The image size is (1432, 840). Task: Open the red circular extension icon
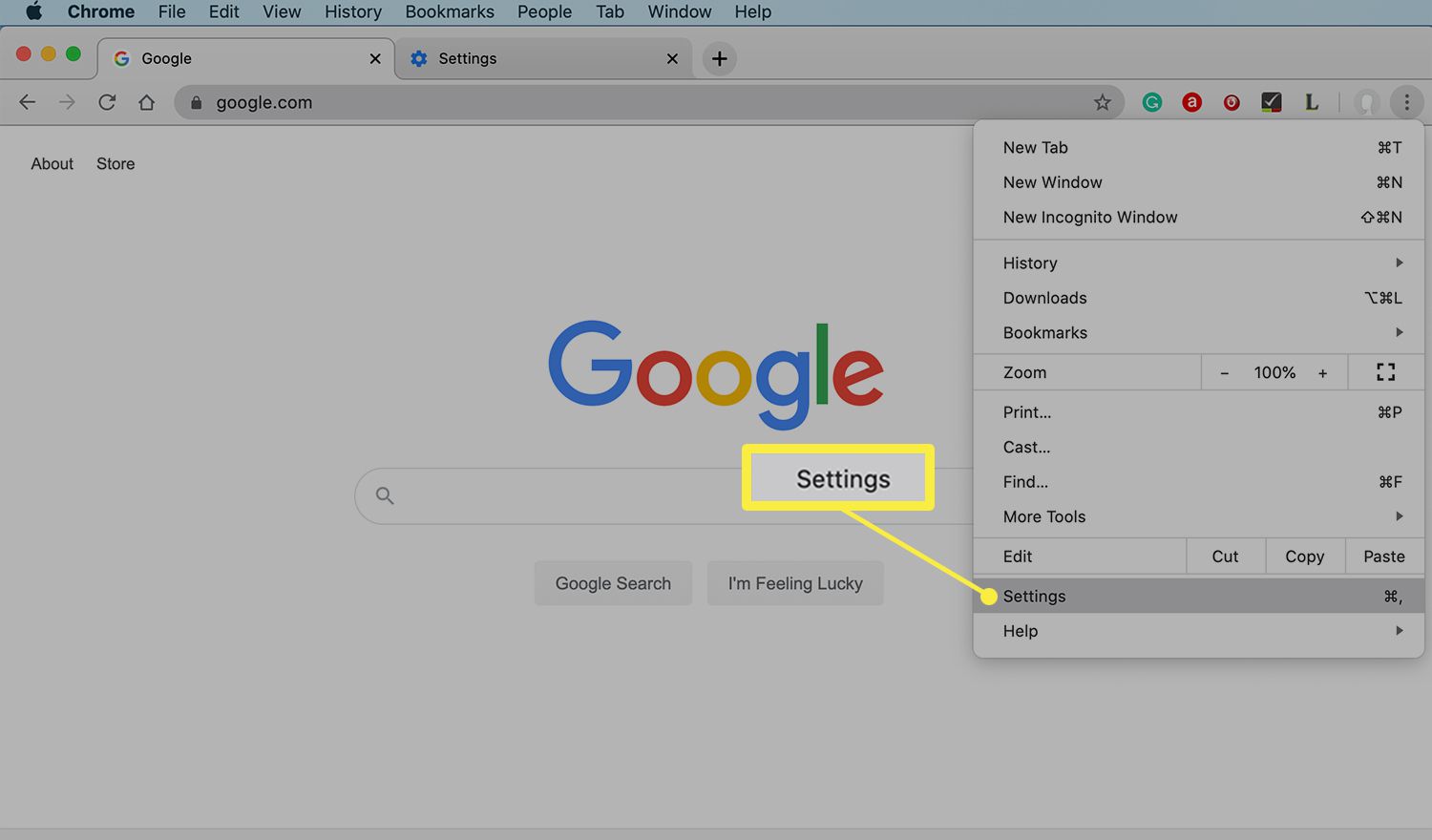1232,102
